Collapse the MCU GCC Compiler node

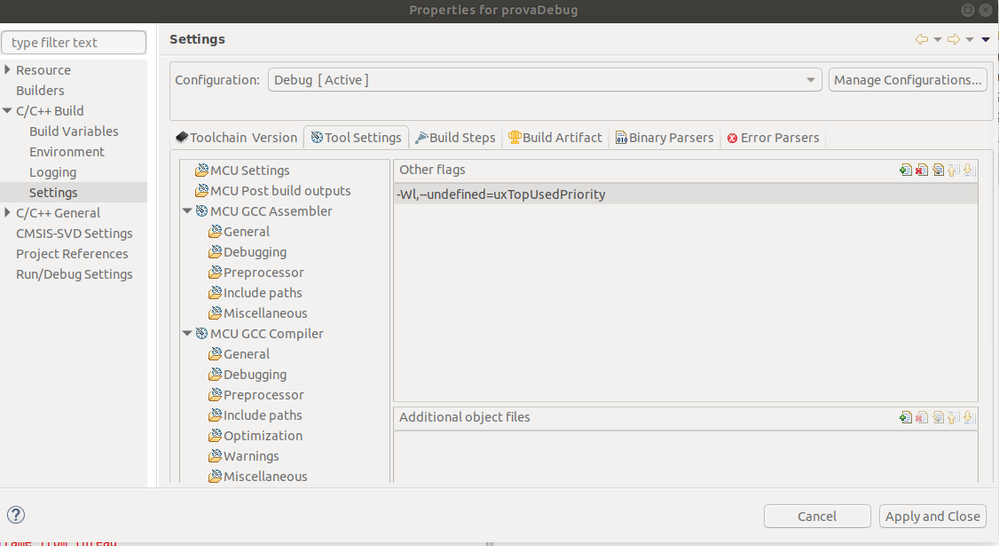point(187,333)
